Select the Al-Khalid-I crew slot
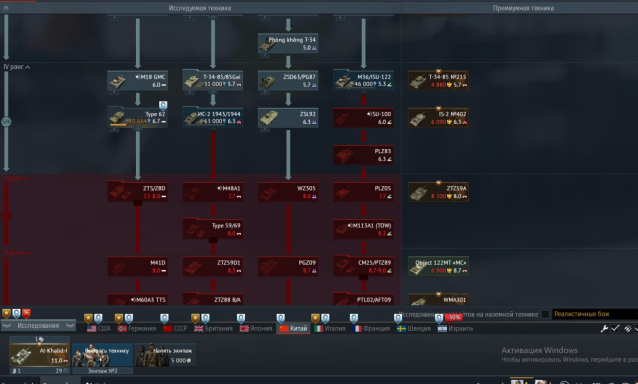The width and height of the screenshot is (638, 384). pyautogui.click(x=39, y=355)
